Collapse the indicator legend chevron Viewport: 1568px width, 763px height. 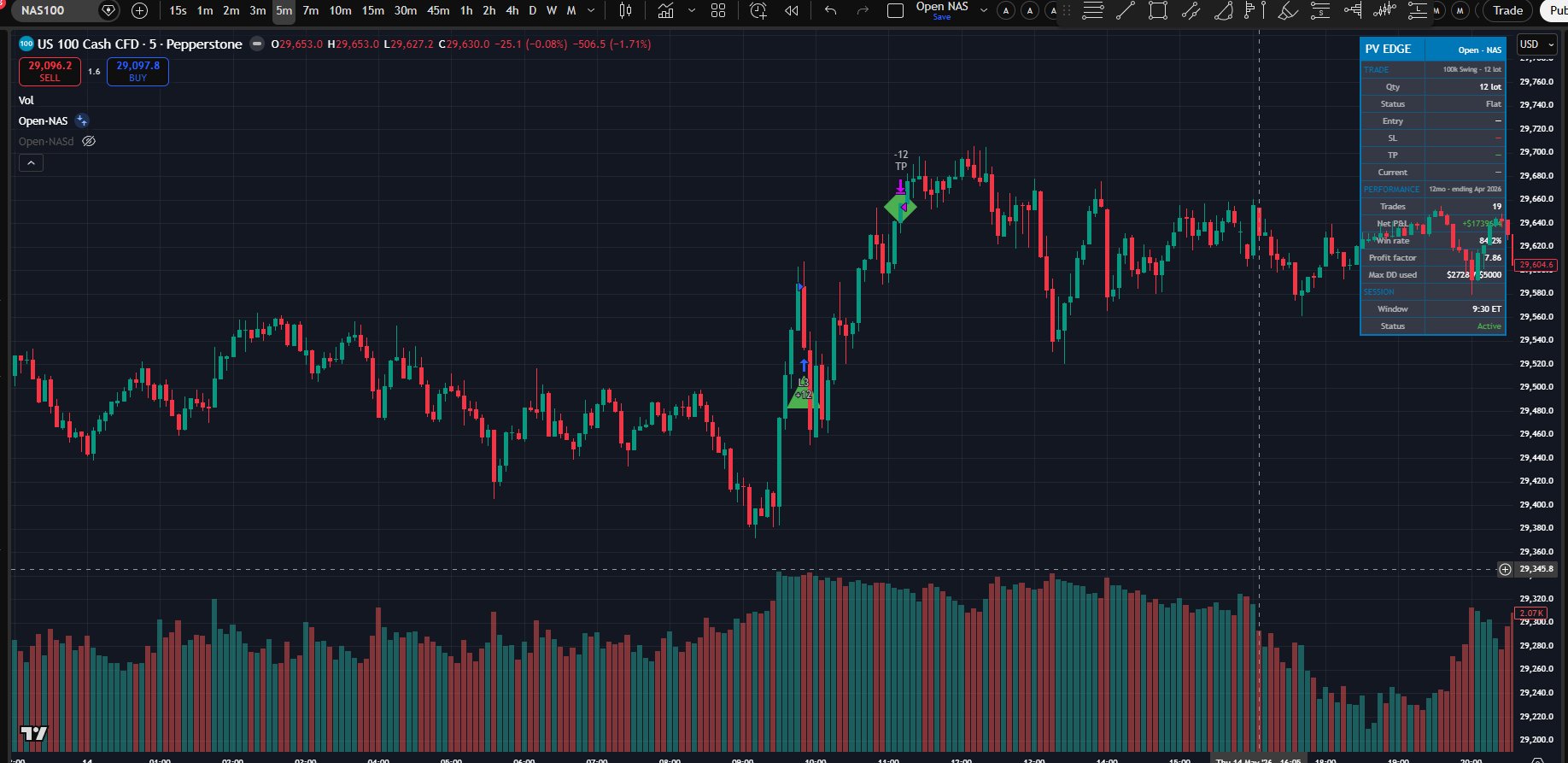(x=31, y=162)
